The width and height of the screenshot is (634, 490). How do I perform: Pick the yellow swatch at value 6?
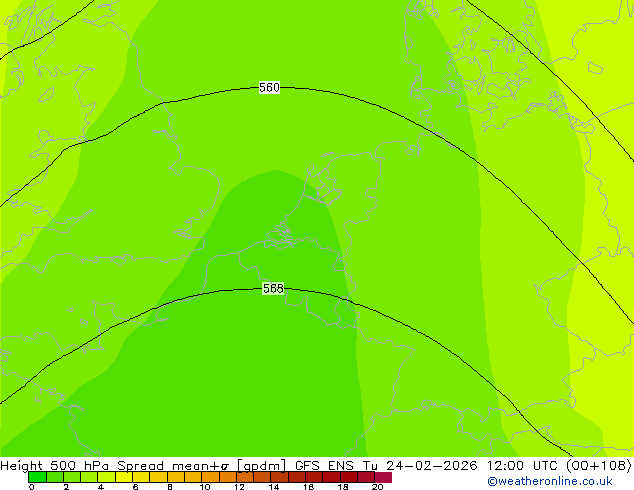point(141,478)
